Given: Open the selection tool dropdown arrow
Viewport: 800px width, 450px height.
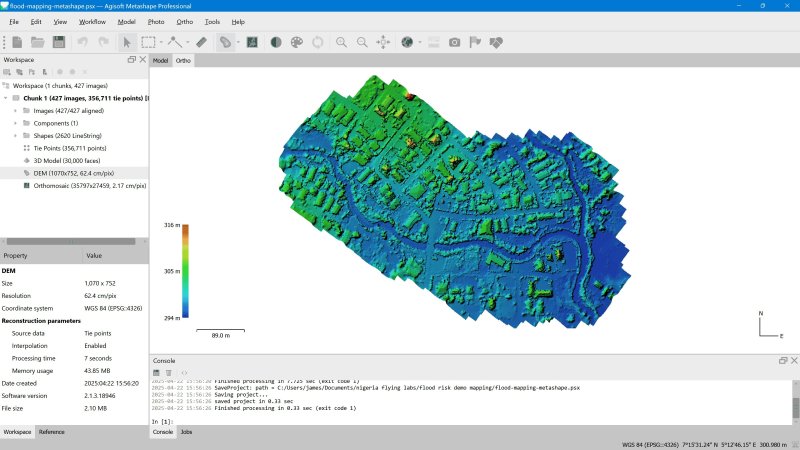Looking at the screenshot, I should coord(161,42).
